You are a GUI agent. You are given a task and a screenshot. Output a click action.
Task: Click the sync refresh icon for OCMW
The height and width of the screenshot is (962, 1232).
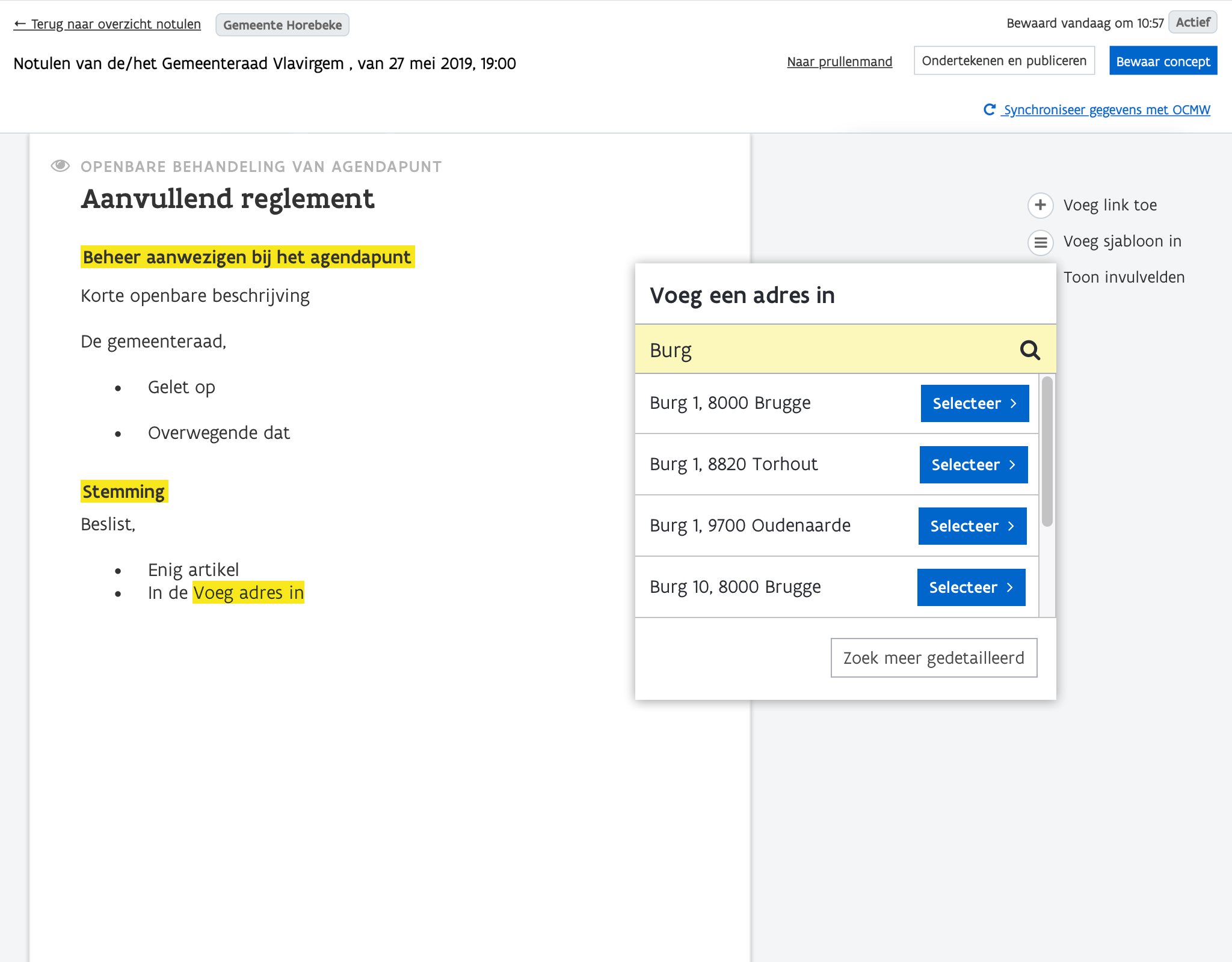pos(989,109)
